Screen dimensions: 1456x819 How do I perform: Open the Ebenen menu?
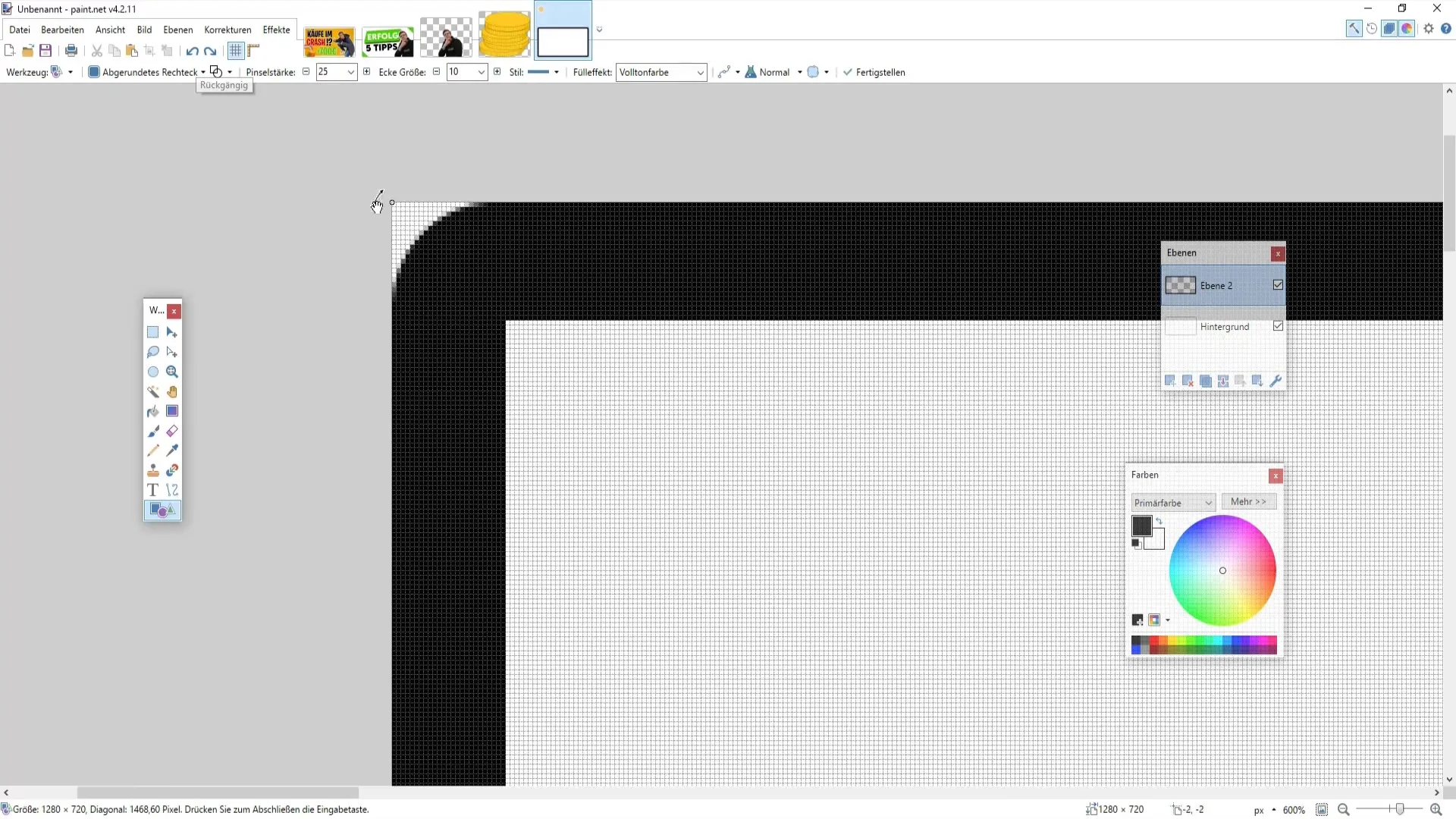178,30
